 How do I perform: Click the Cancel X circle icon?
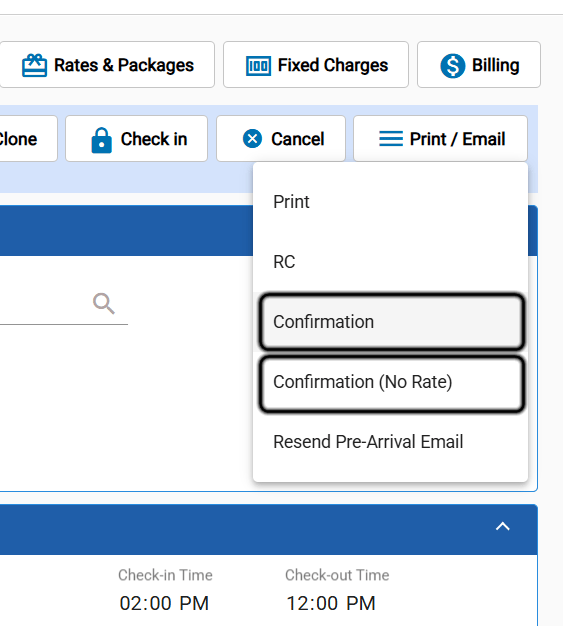(252, 139)
